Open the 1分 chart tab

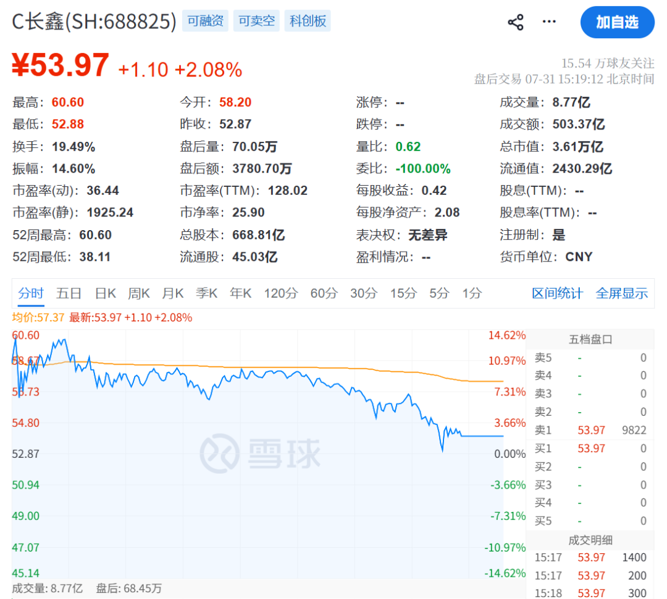click(472, 293)
